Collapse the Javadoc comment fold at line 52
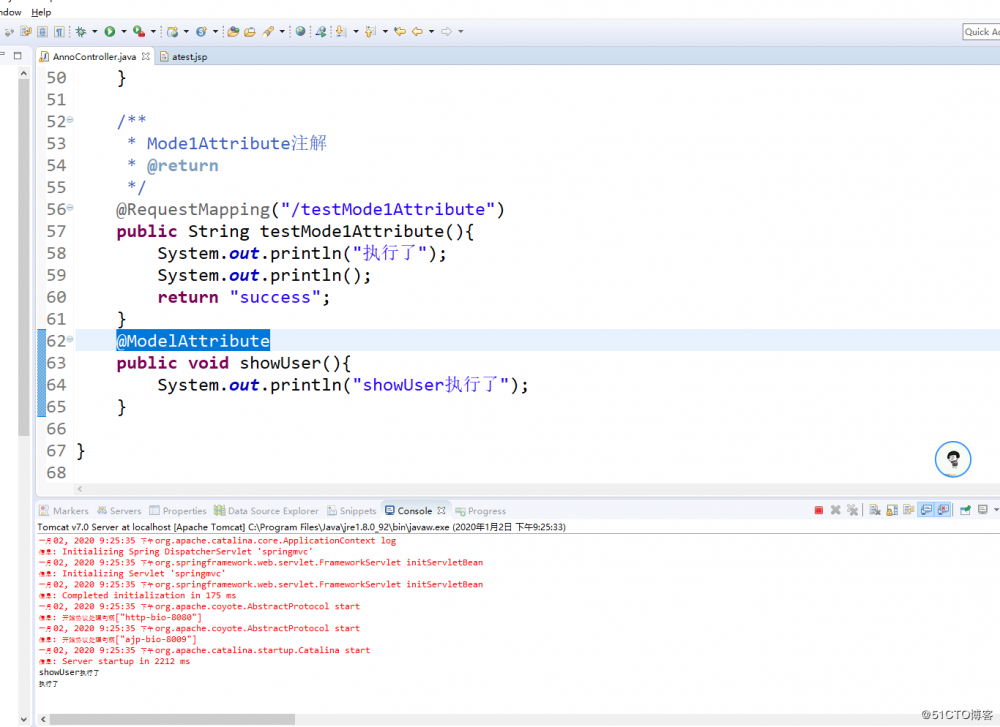The height and width of the screenshot is (727, 1000). click(x=70, y=121)
